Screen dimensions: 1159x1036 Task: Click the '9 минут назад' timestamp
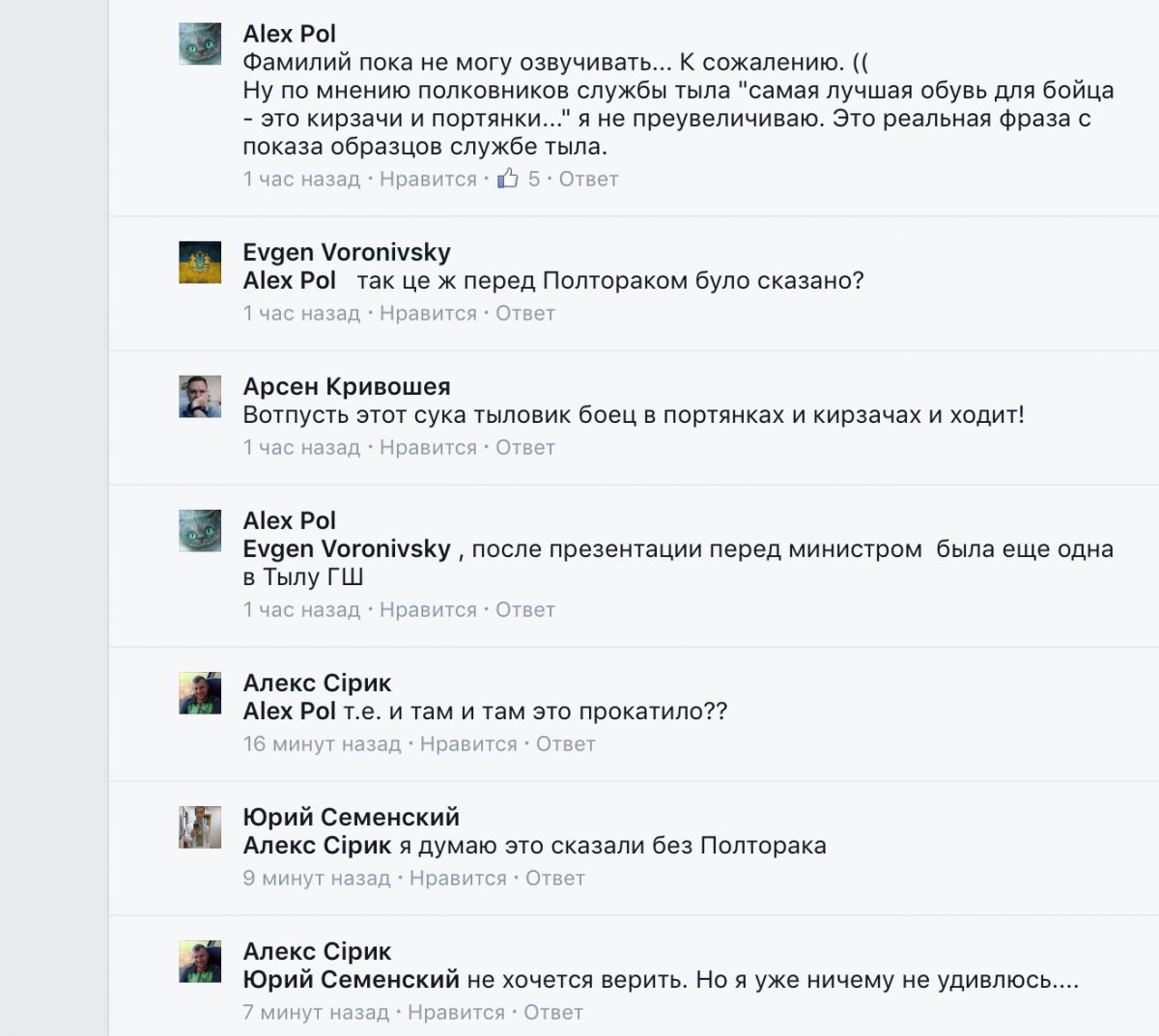pyautogui.click(x=317, y=878)
